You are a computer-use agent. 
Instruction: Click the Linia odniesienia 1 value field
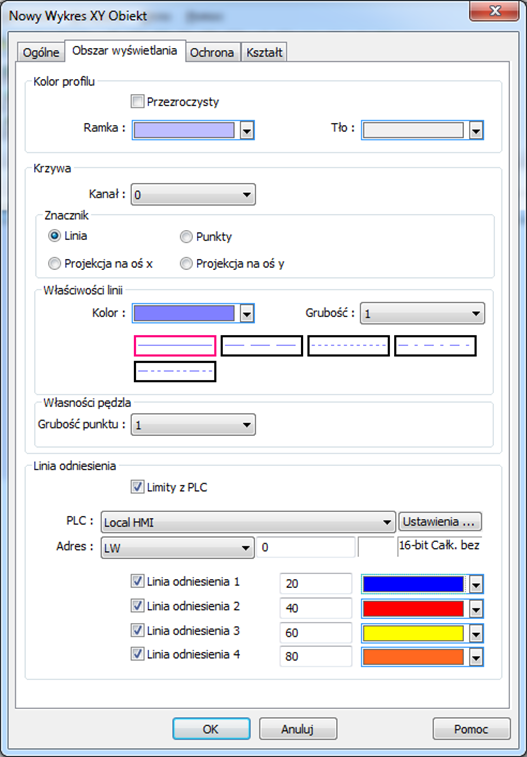click(316, 584)
